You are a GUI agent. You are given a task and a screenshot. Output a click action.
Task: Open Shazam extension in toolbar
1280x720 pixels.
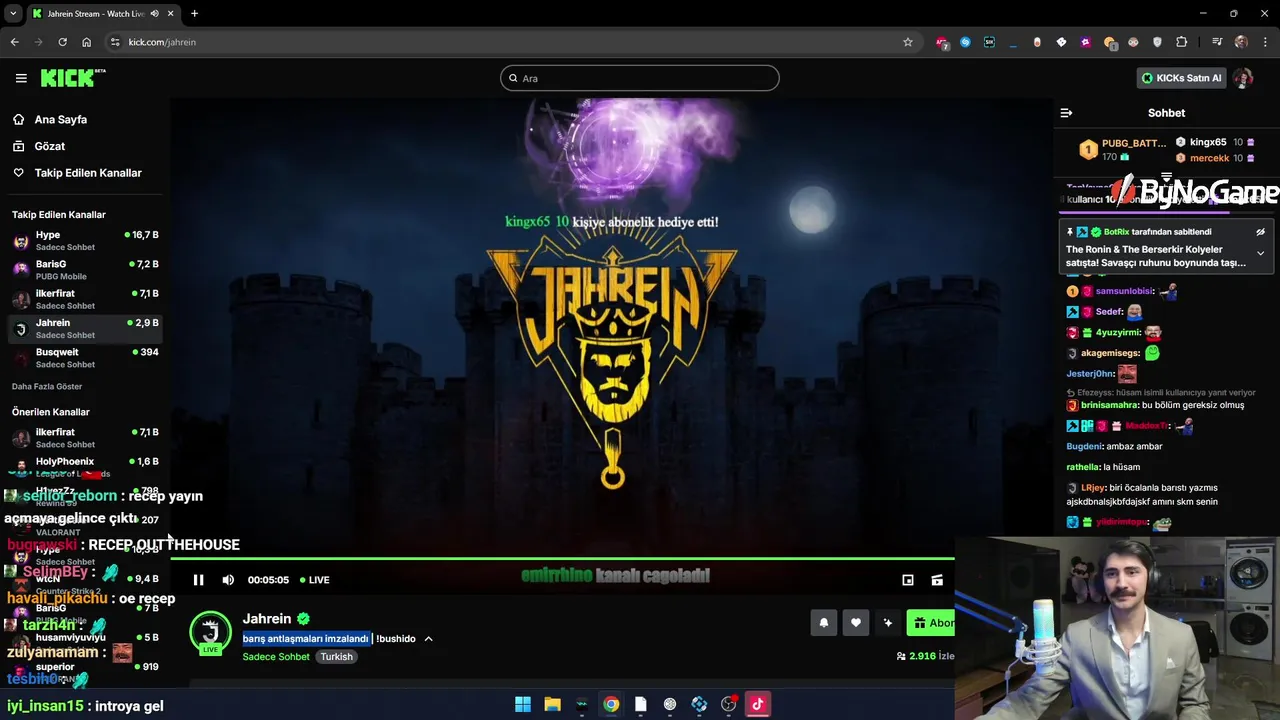pos(965,42)
